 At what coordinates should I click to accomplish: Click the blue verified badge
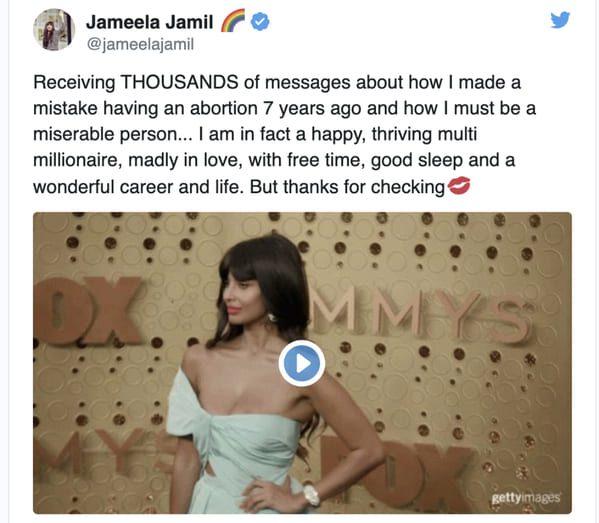[260, 22]
